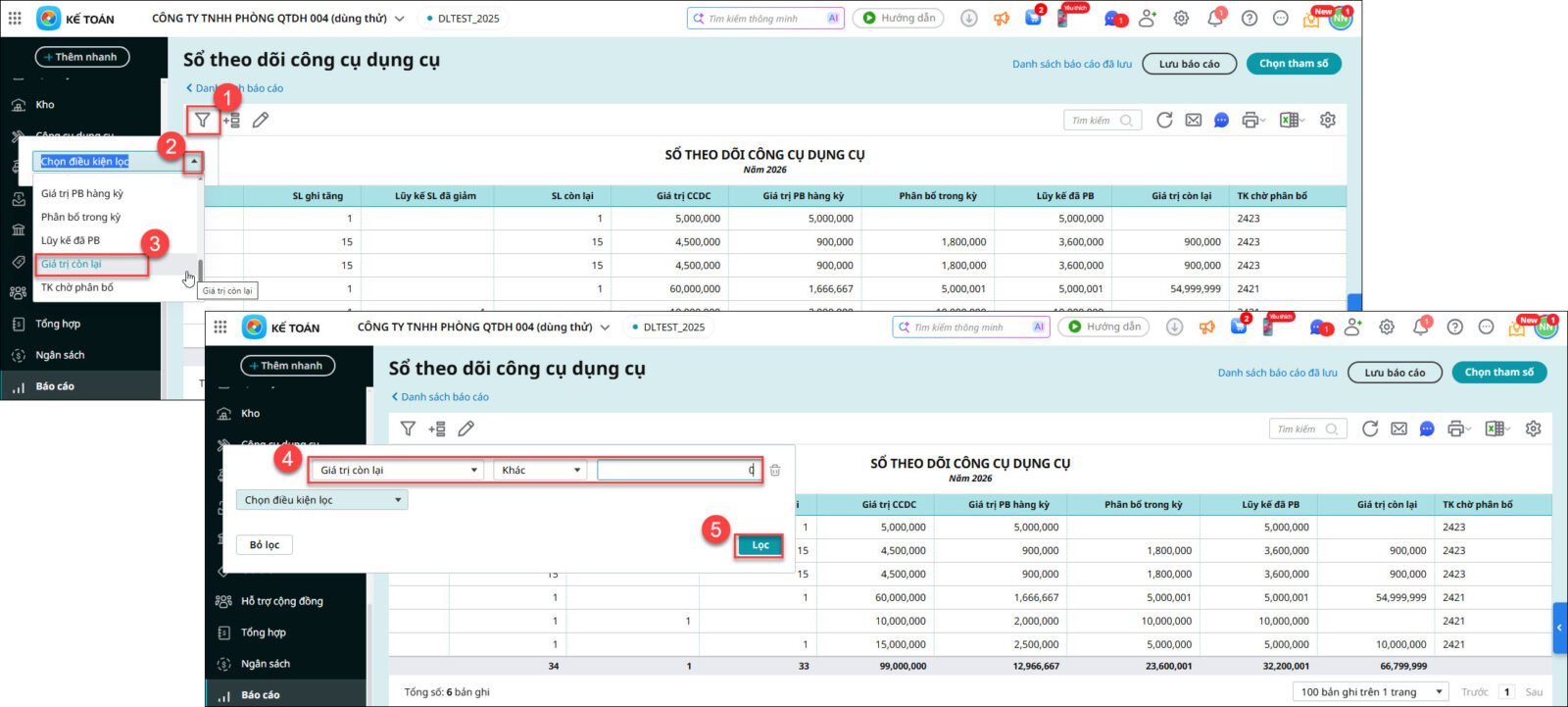Click the scrollbar in the filter condition list
The image size is (1568, 707).
[200, 270]
